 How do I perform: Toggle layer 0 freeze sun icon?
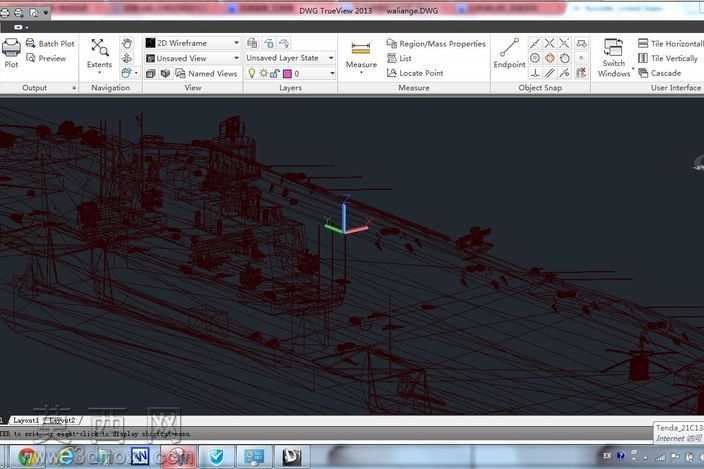pos(264,73)
